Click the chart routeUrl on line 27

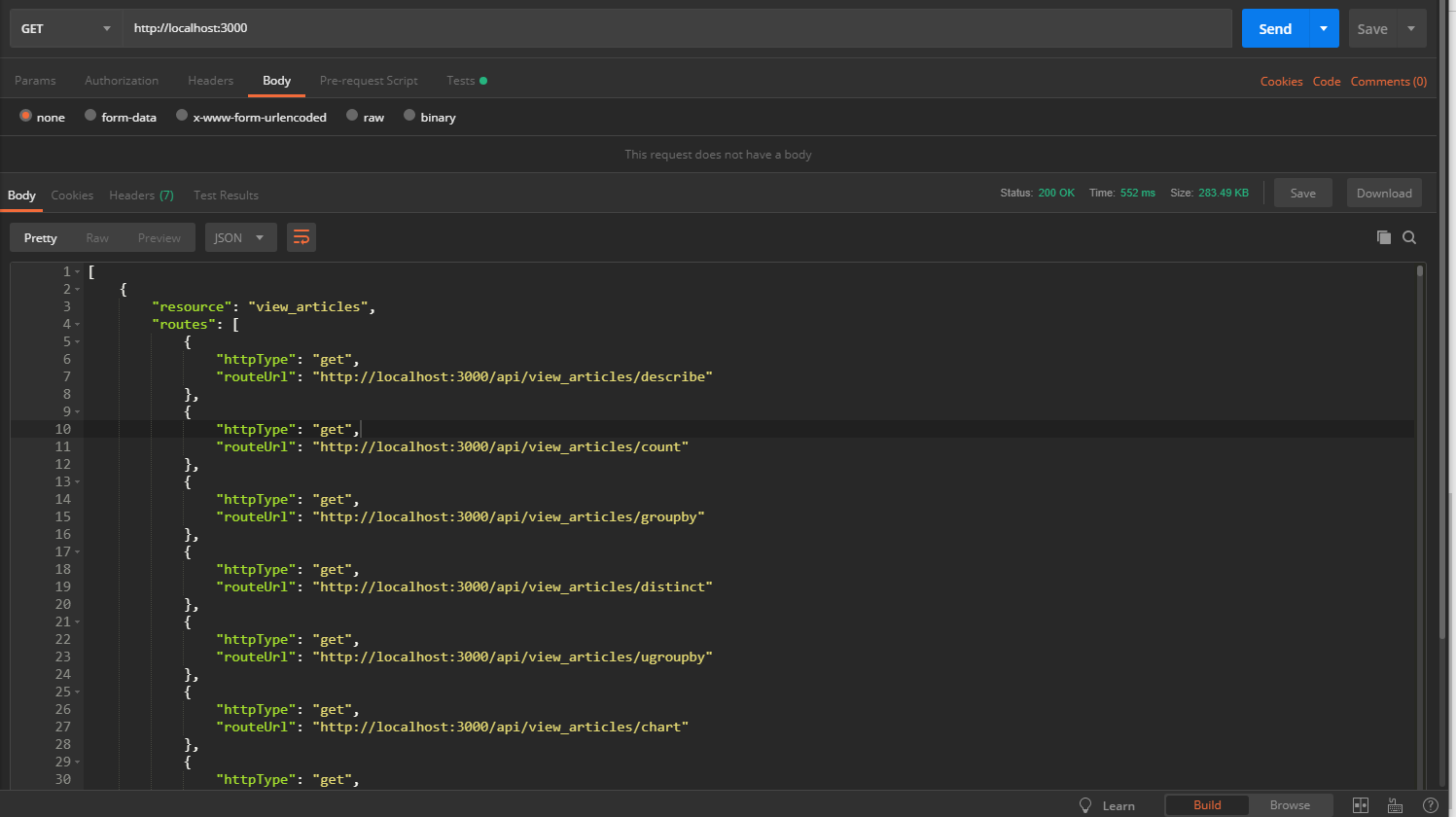click(500, 727)
